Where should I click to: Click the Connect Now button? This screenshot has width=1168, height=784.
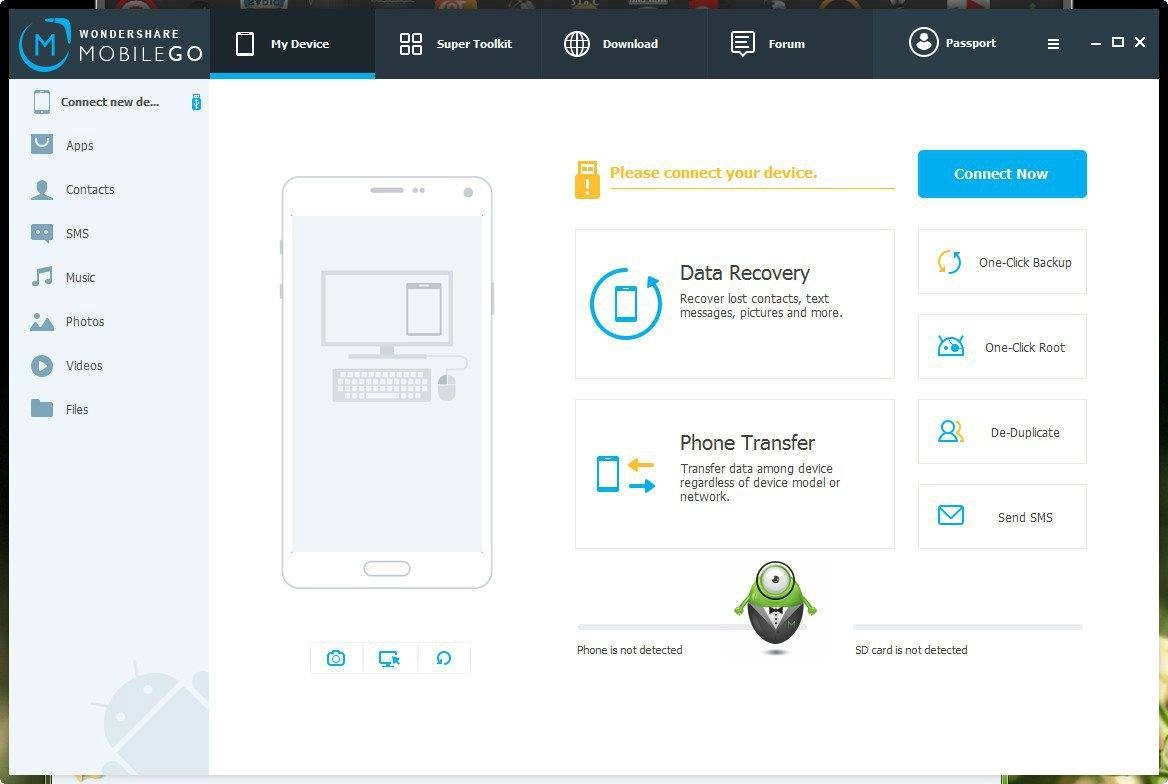[x=1002, y=174]
